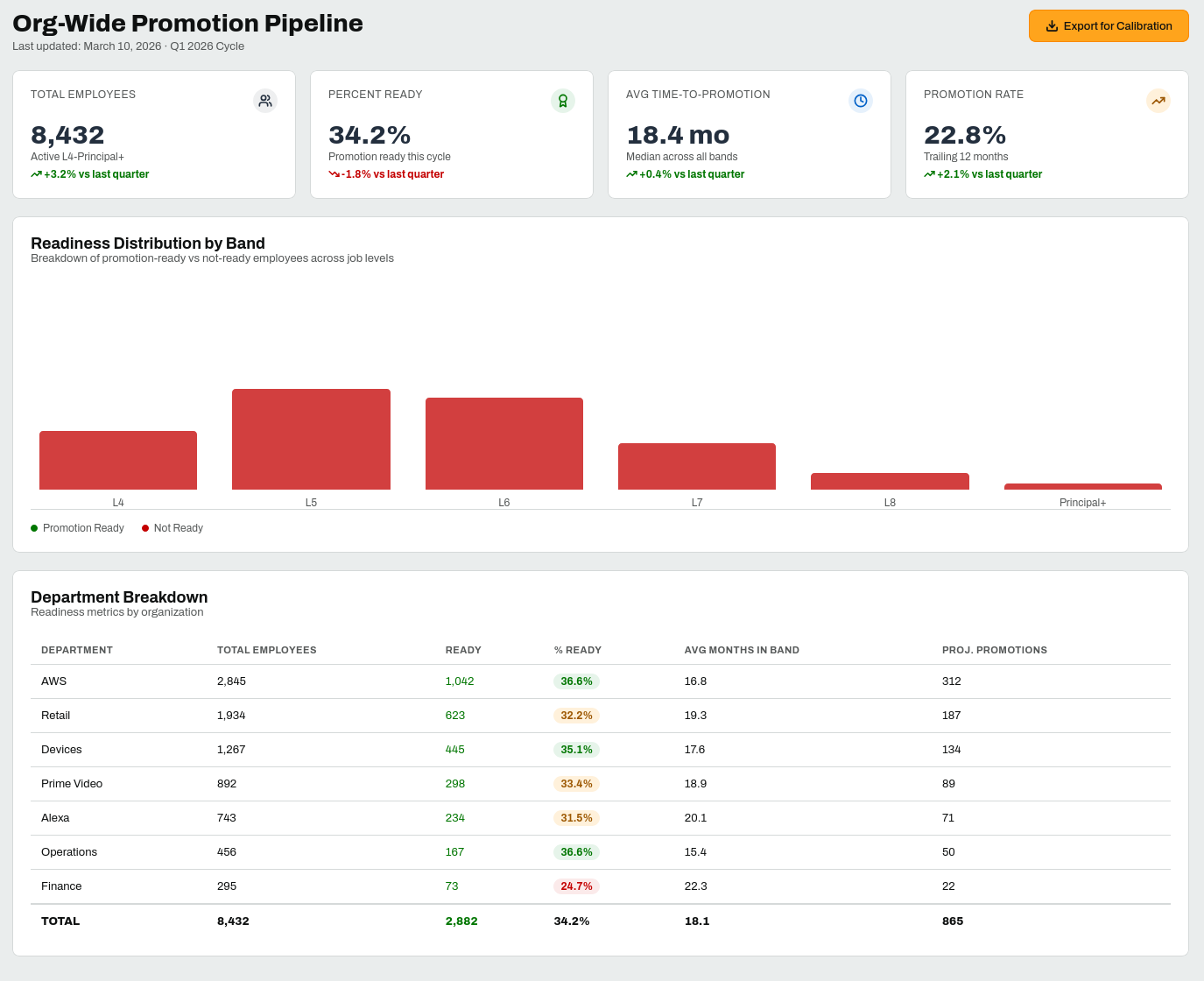Click the Department Breakdown heading
1204x981 pixels.
(x=119, y=597)
